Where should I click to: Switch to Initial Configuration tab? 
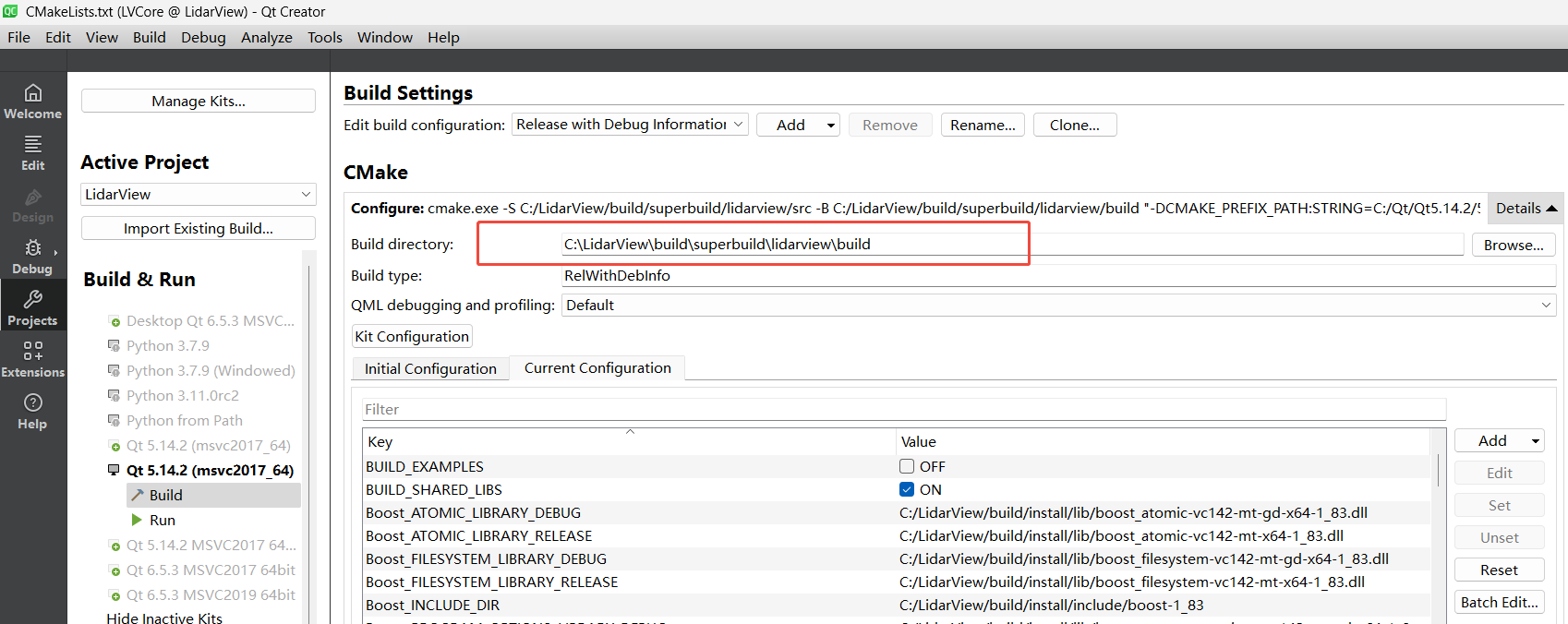click(430, 368)
